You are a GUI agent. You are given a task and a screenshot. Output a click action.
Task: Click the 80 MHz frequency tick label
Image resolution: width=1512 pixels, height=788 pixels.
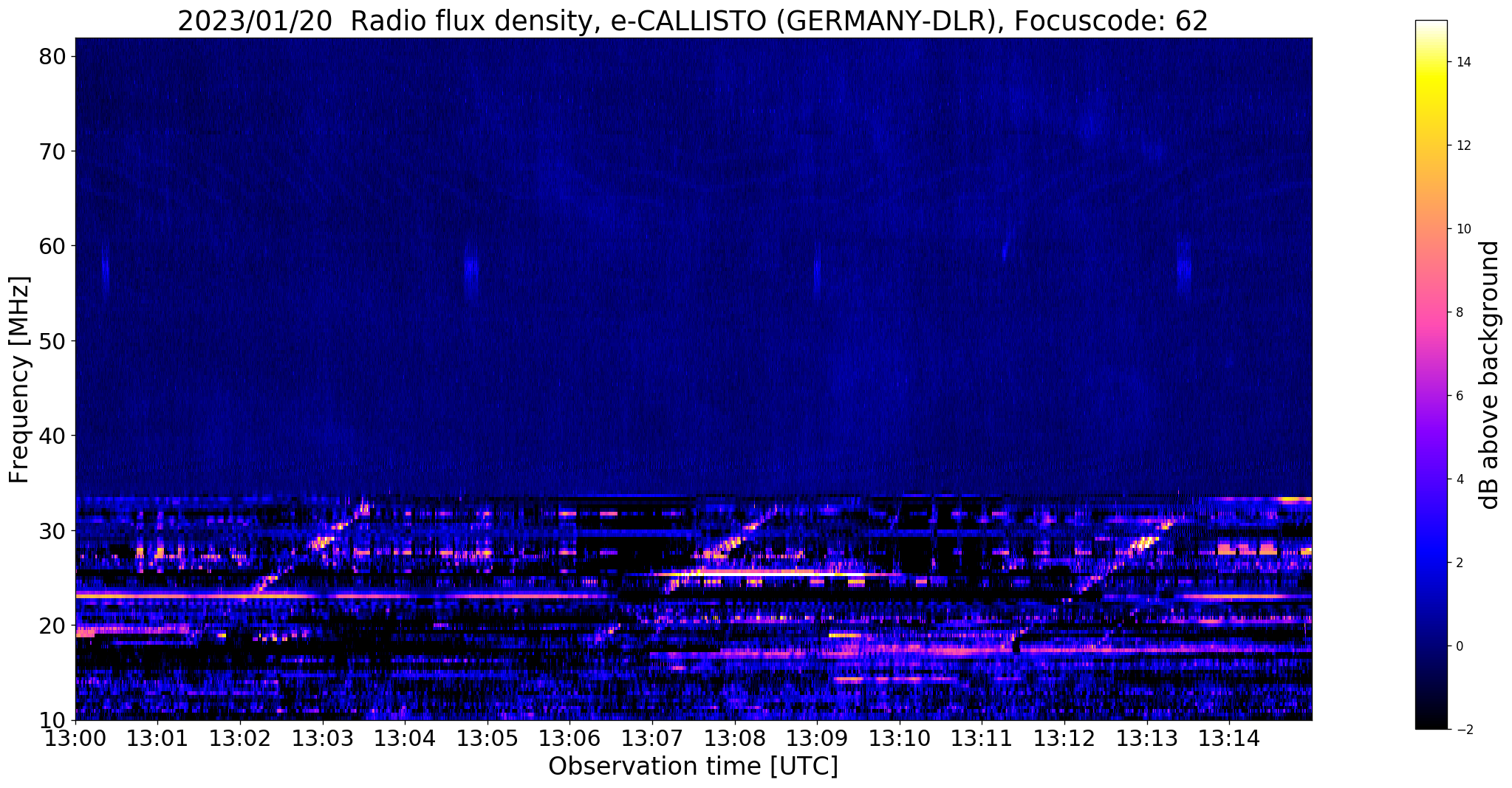click(53, 56)
